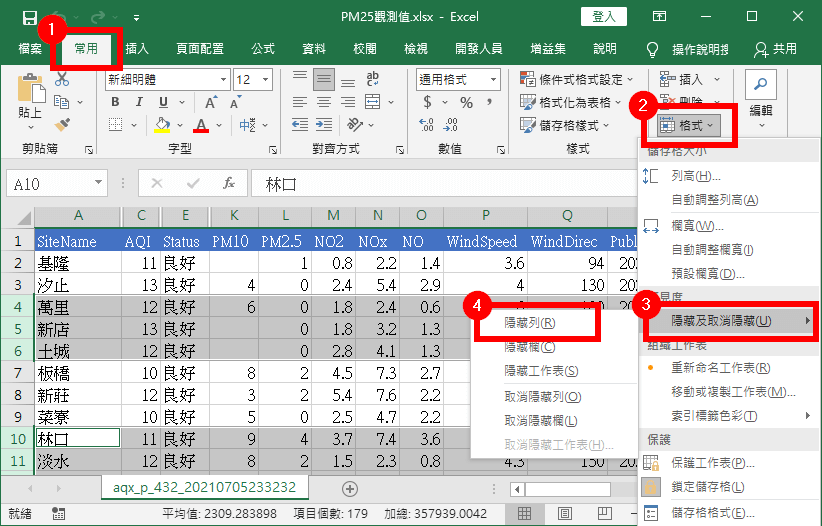Click the Name Box showing A10
The width and height of the screenshot is (822, 526).
point(57,184)
